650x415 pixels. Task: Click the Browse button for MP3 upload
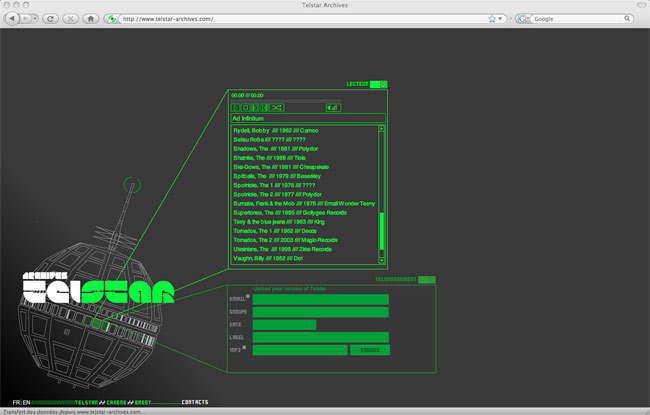[x=370, y=350]
